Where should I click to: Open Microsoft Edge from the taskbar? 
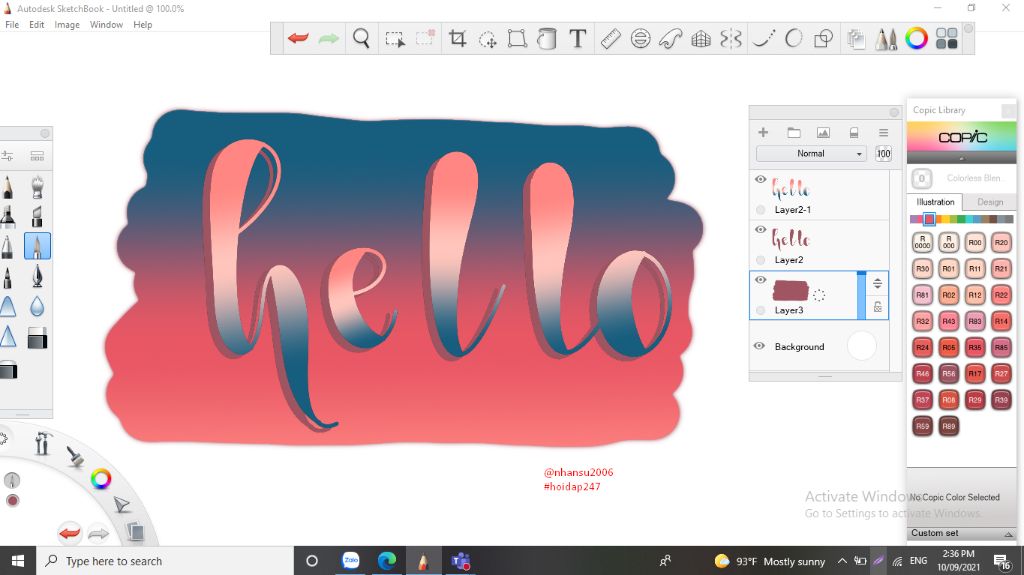[387, 561]
